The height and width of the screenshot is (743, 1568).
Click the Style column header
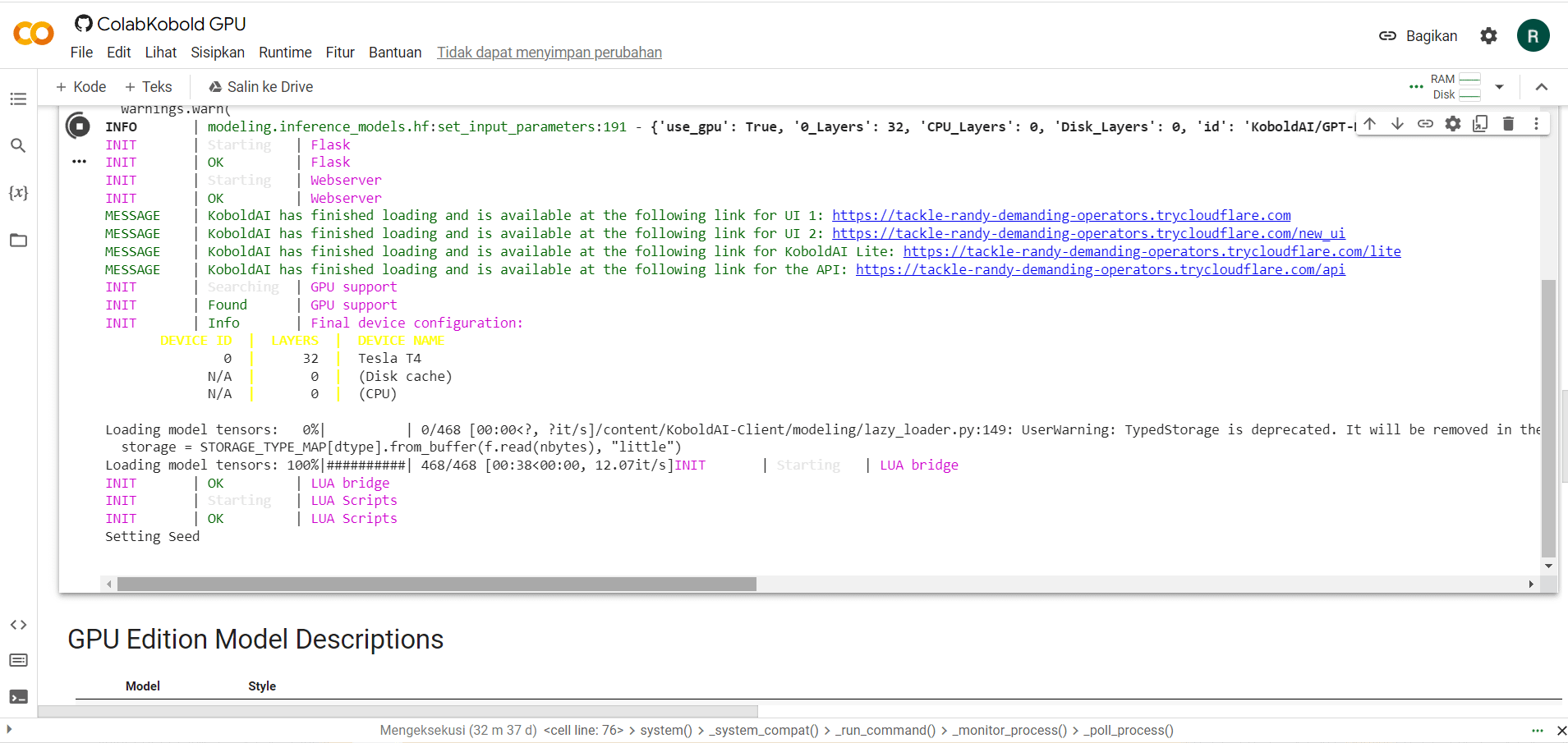tap(262, 686)
